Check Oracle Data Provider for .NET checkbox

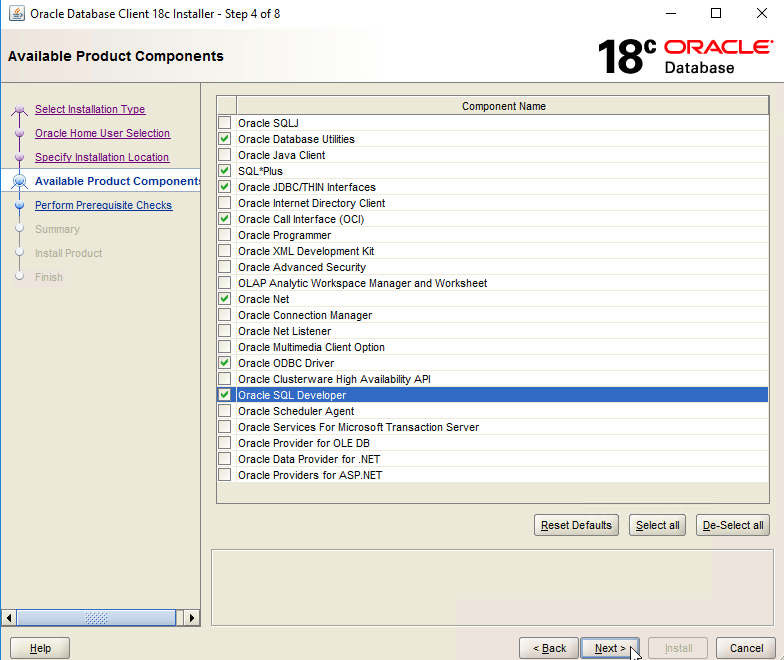[x=224, y=458]
